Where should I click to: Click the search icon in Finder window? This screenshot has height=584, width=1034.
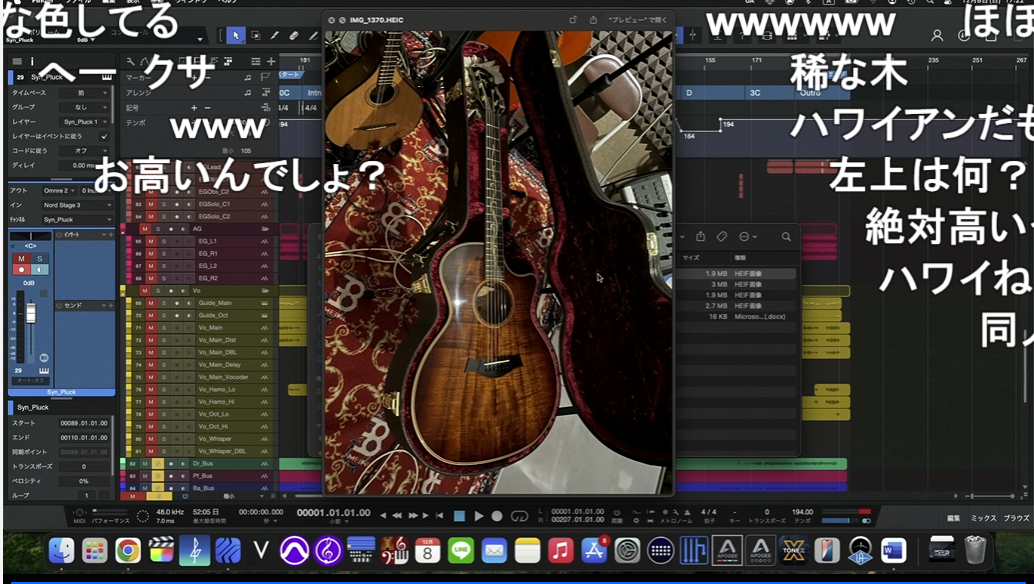[x=786, y=237]
